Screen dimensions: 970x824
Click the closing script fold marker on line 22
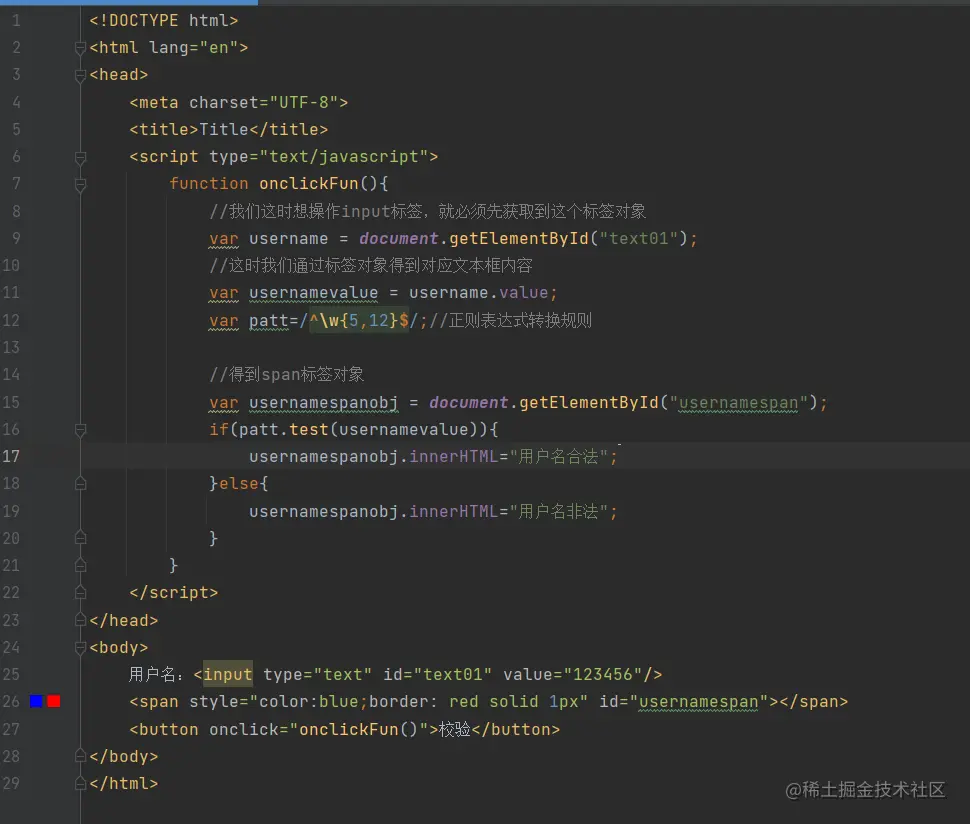[x=80, y=593]
